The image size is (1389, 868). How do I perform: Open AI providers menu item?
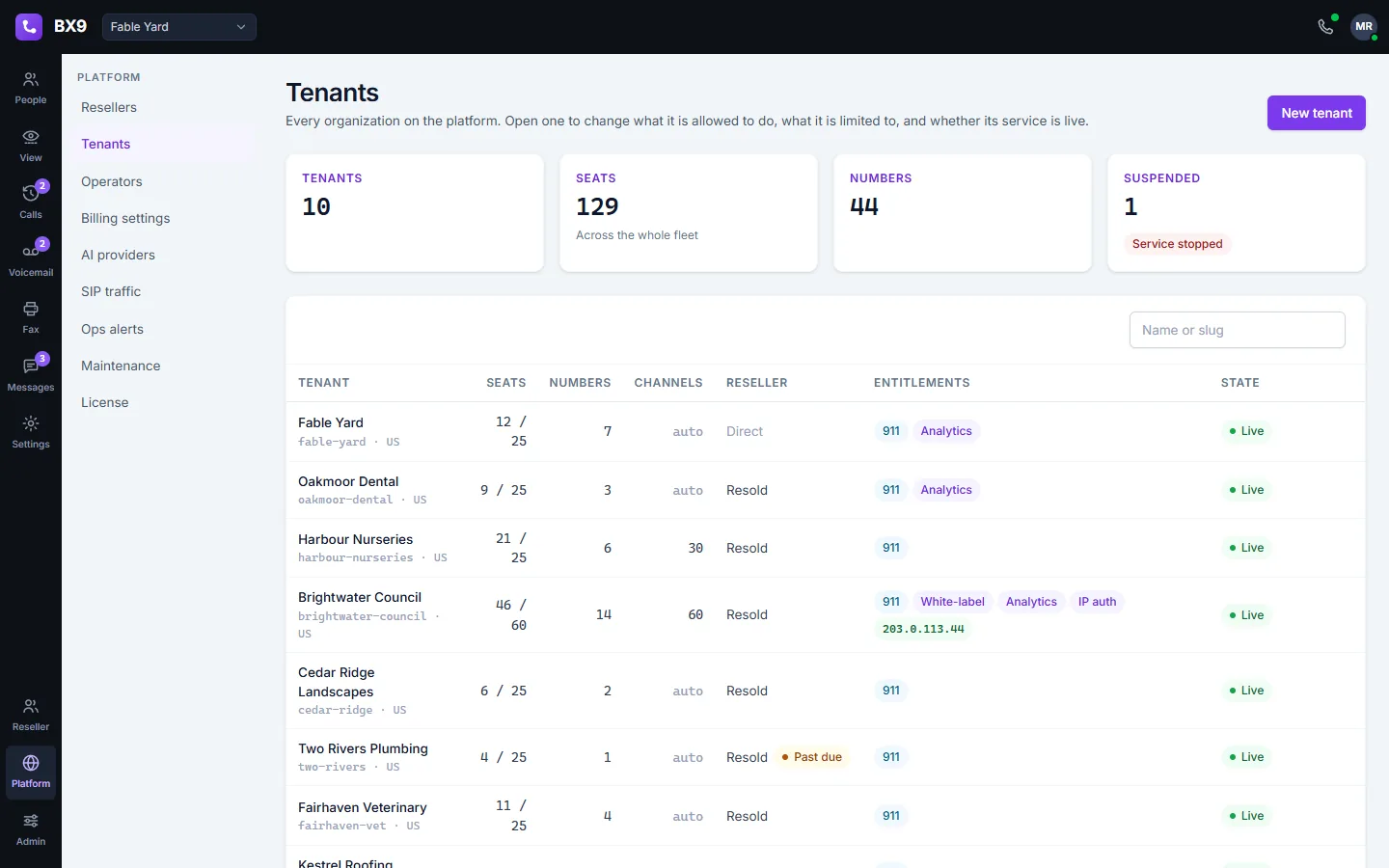coord(160,255)
